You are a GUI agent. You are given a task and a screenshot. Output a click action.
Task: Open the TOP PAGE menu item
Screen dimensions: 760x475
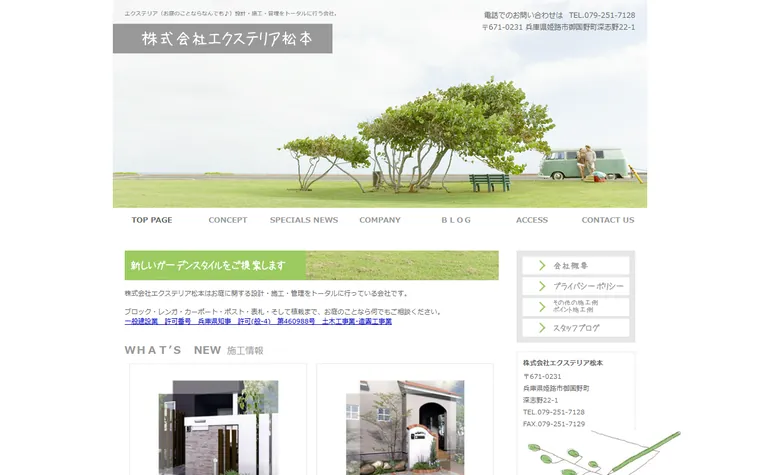click(x=152, y=220)
